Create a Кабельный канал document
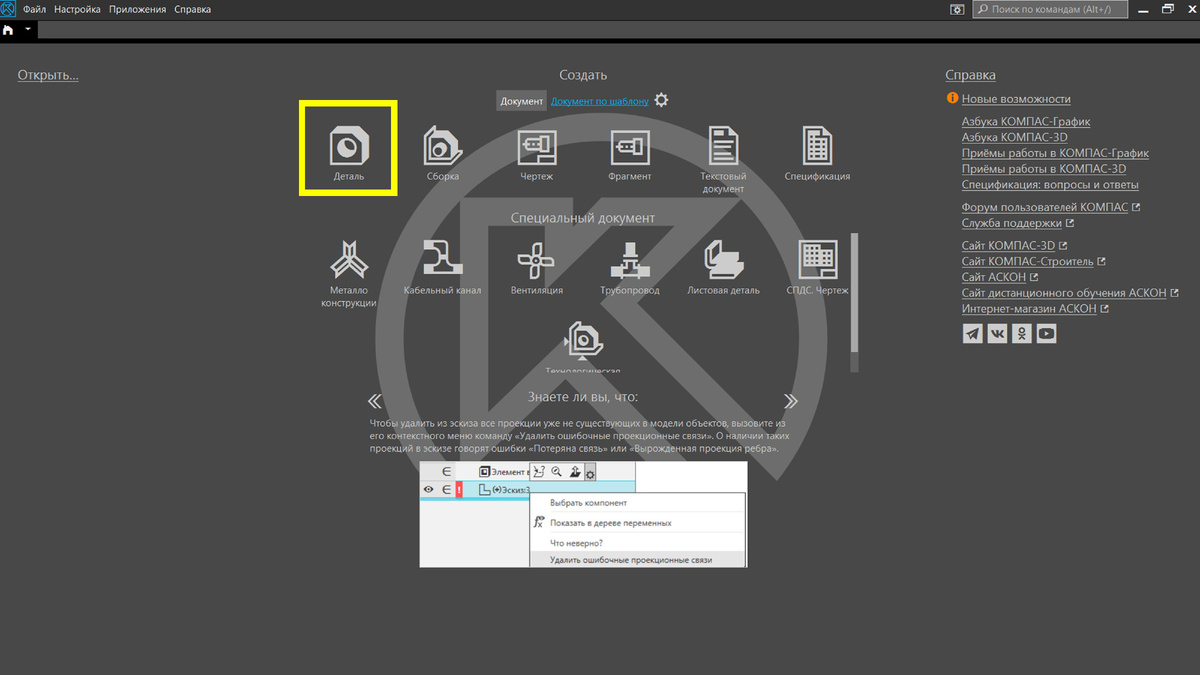This screenshot has width=1200, height=675. click(442, 267)
